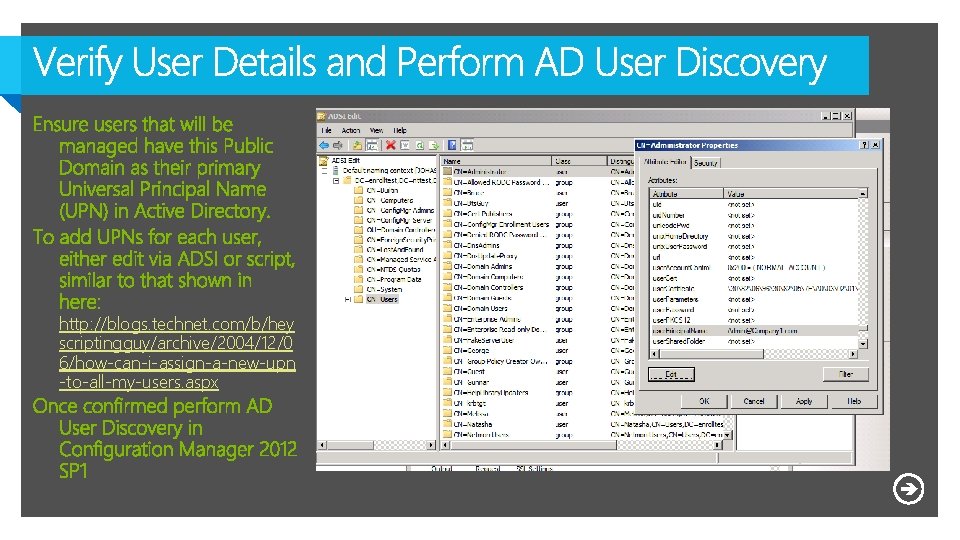Sort list by Name column header
Image resolution: width=960 pixels, height=540 pixels.
tap(497, 161)
